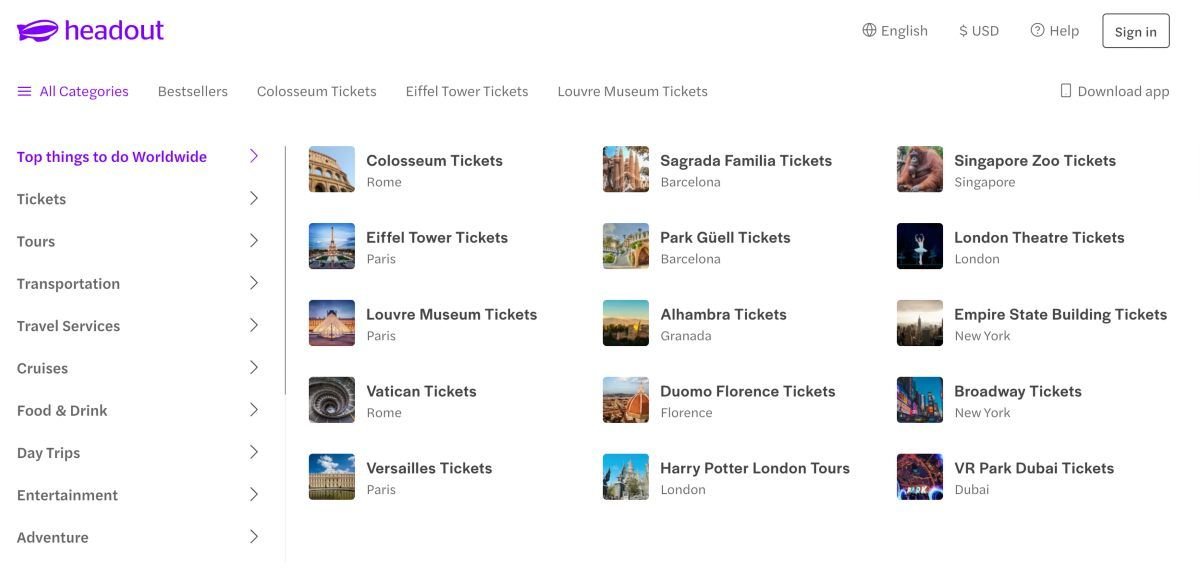Open the $ USD currency selector
1200x570 pixels.
(979, 31)
